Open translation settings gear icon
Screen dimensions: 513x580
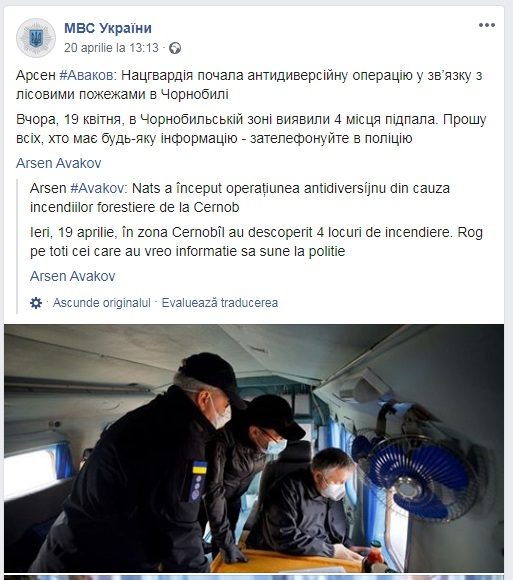pyautogui.click(x=36, y=303)
